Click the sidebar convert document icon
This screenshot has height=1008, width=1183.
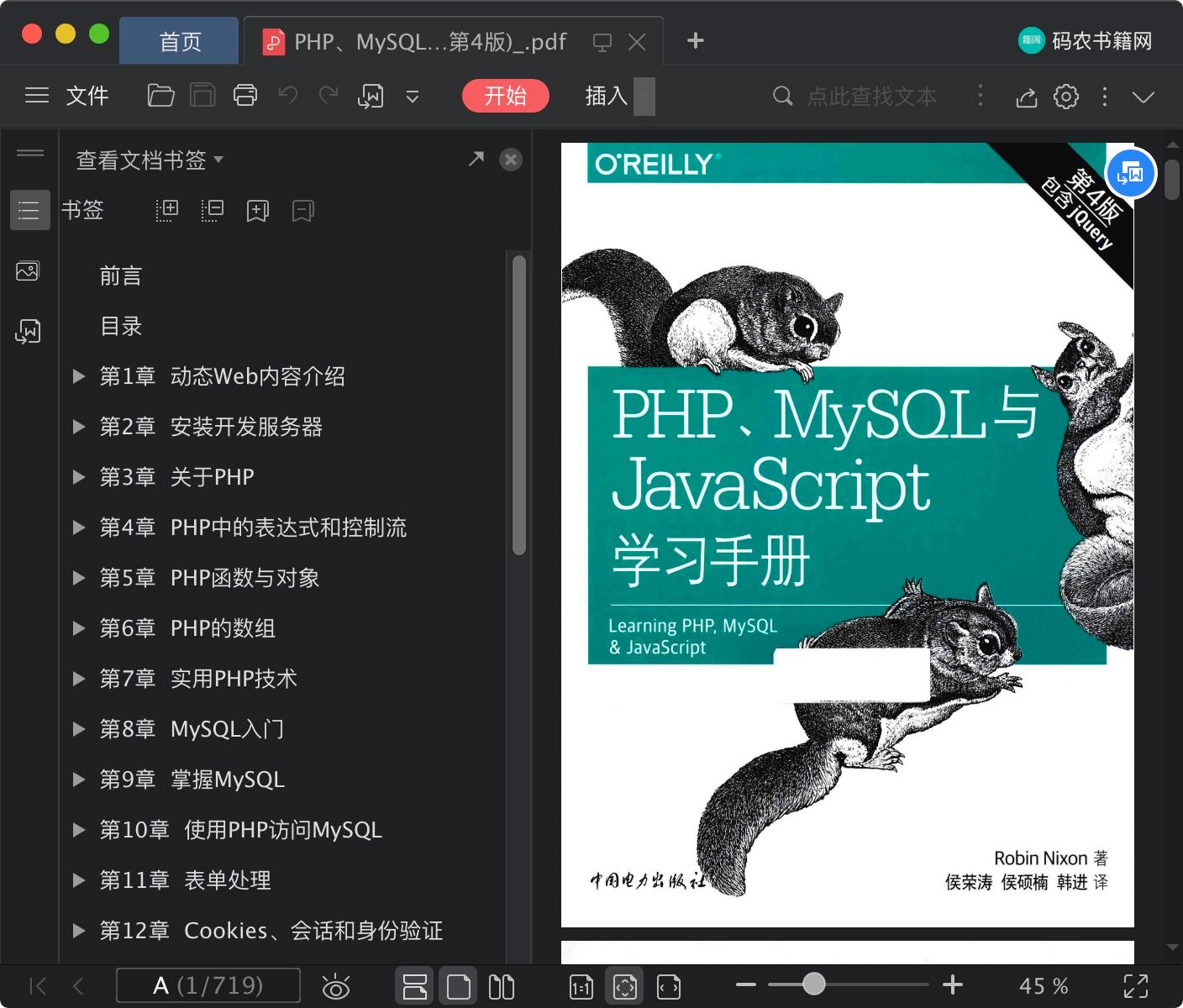click(28, 331)
